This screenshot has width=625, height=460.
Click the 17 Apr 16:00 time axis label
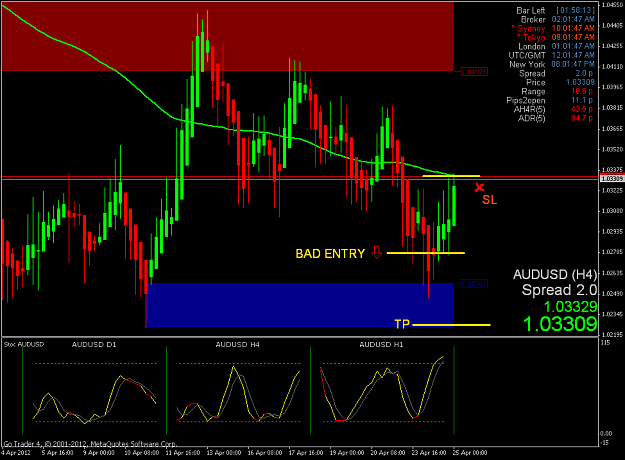tap(306, 453)
